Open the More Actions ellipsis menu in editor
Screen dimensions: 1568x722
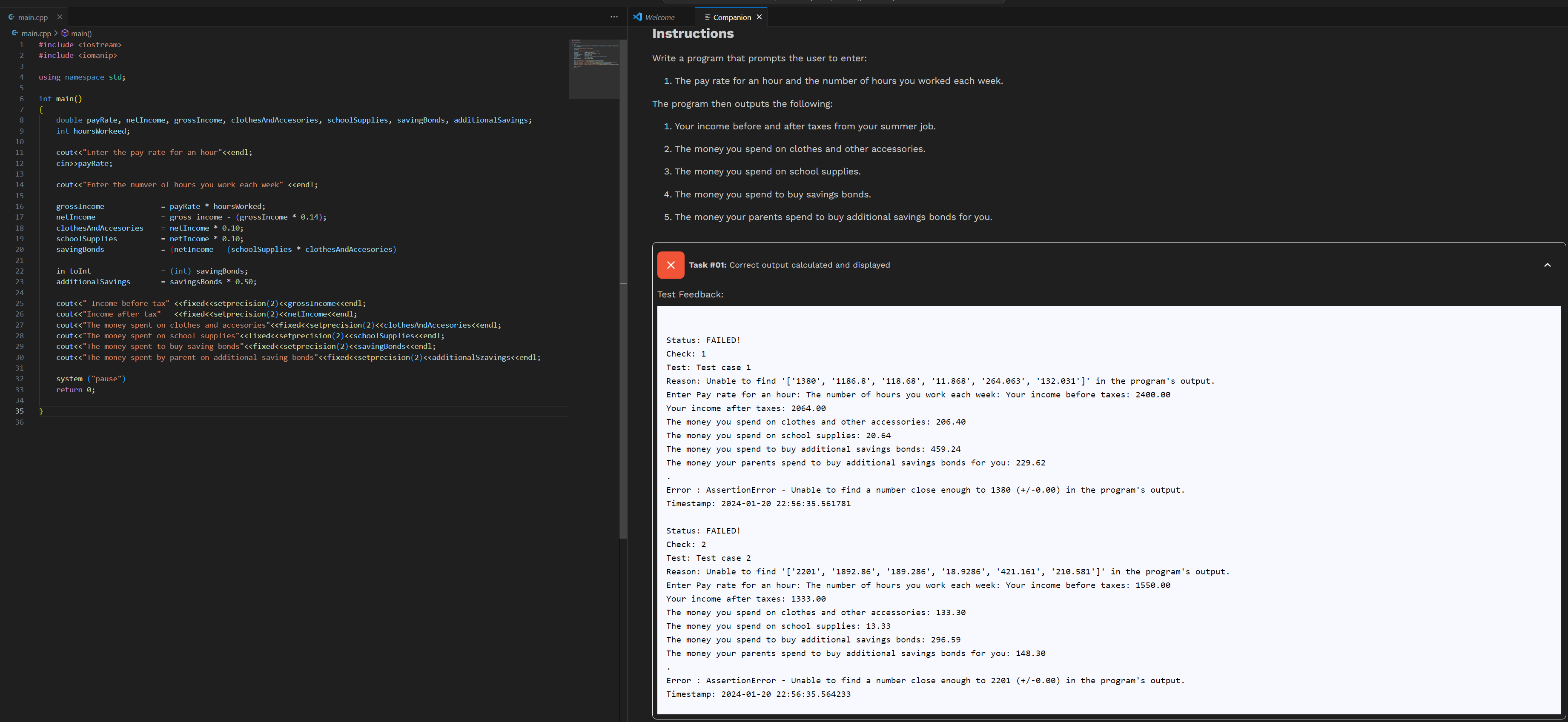(613, 17)
